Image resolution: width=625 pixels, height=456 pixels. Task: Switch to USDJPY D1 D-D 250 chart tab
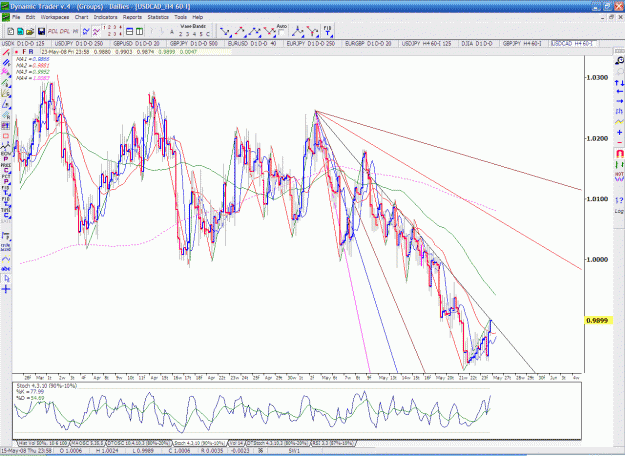(x=79, y=43)
